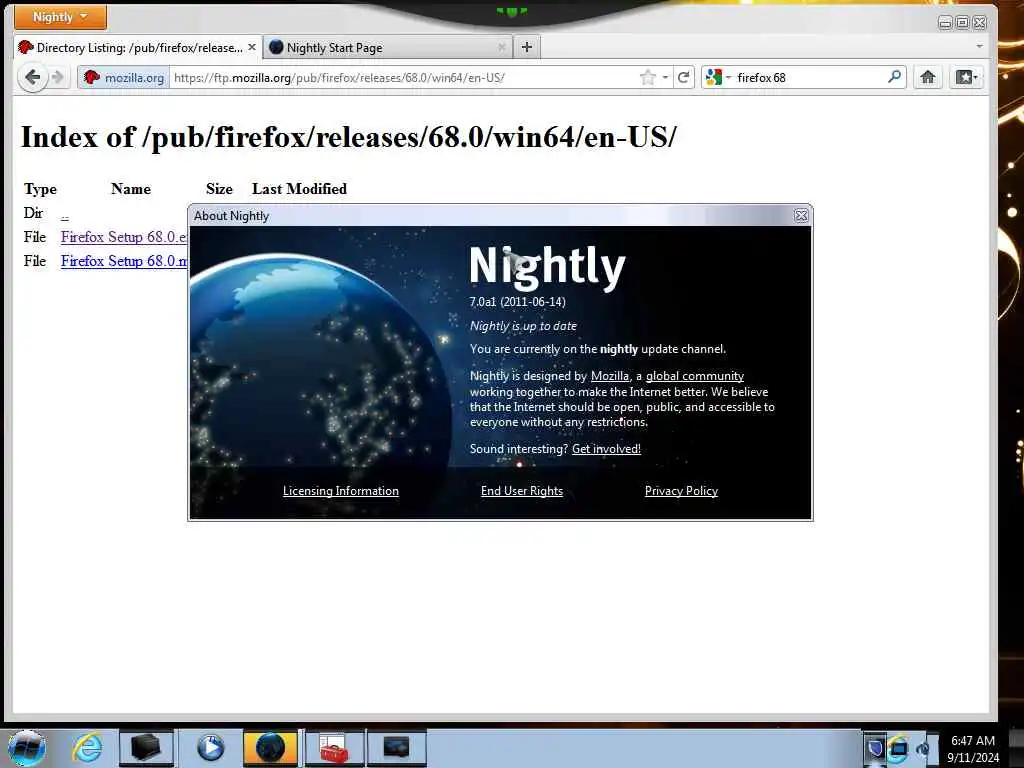
Task: Open the black folder taskbar icon
Action: tap(146, 748)
